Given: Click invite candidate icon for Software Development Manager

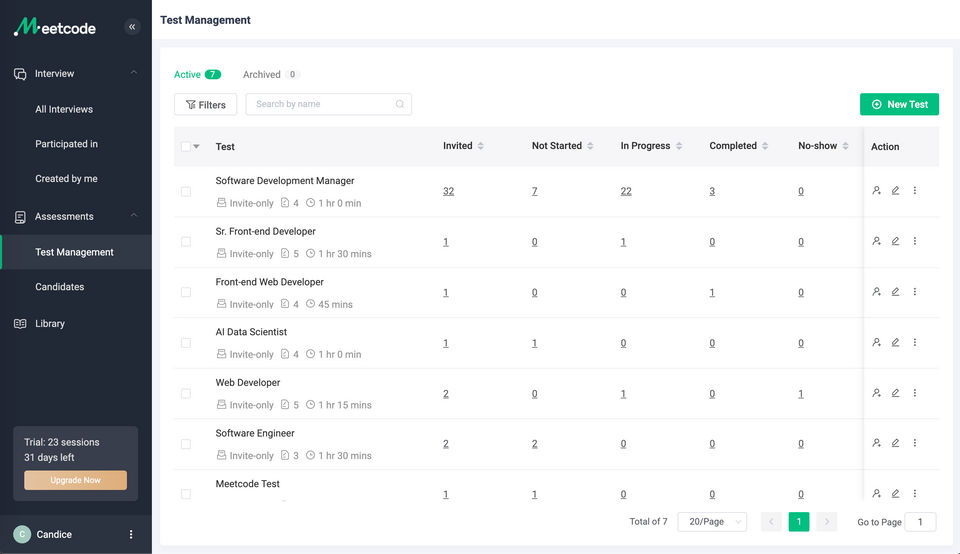Looking at the screenshot, I should 876,190.
